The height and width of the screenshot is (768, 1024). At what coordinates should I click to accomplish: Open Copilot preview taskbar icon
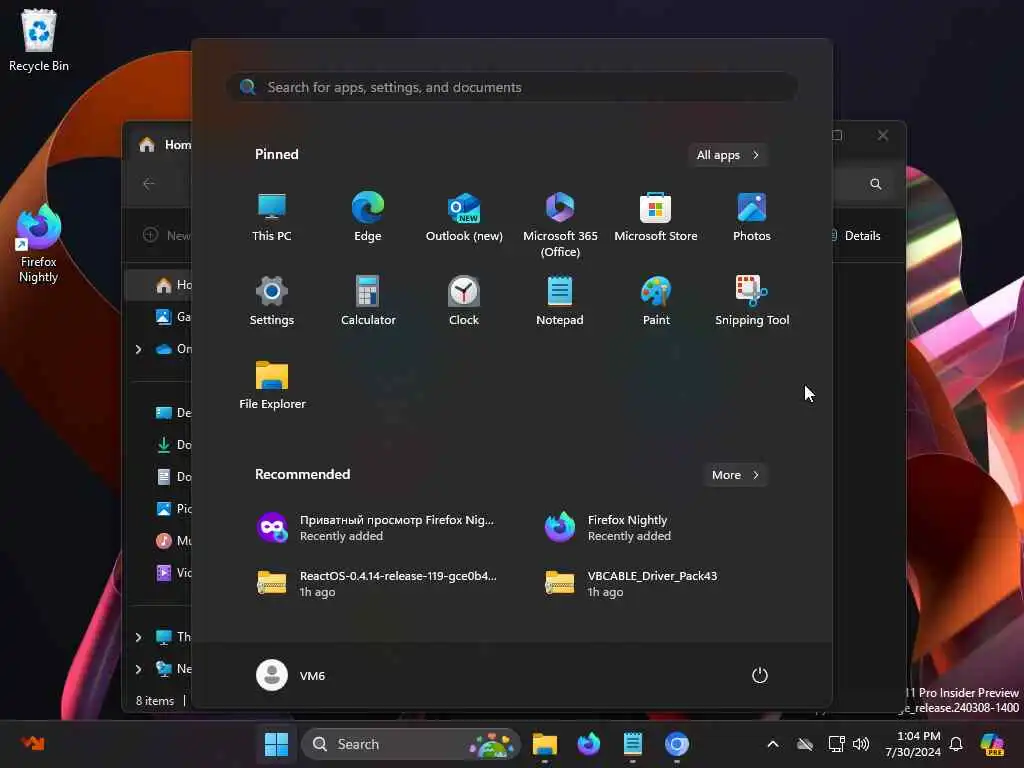(x=992, y=744)
